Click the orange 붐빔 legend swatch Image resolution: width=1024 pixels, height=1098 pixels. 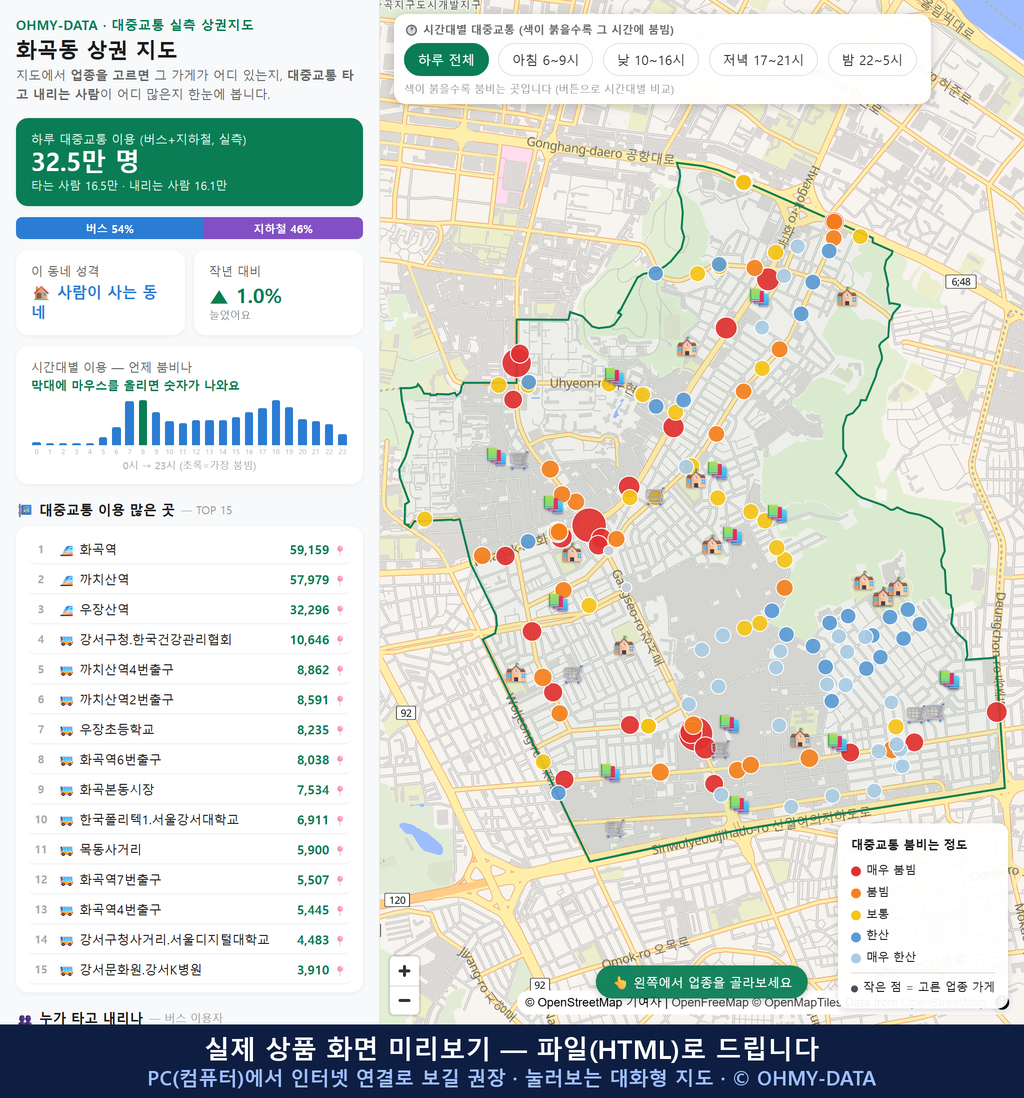[x=855, y=893]
